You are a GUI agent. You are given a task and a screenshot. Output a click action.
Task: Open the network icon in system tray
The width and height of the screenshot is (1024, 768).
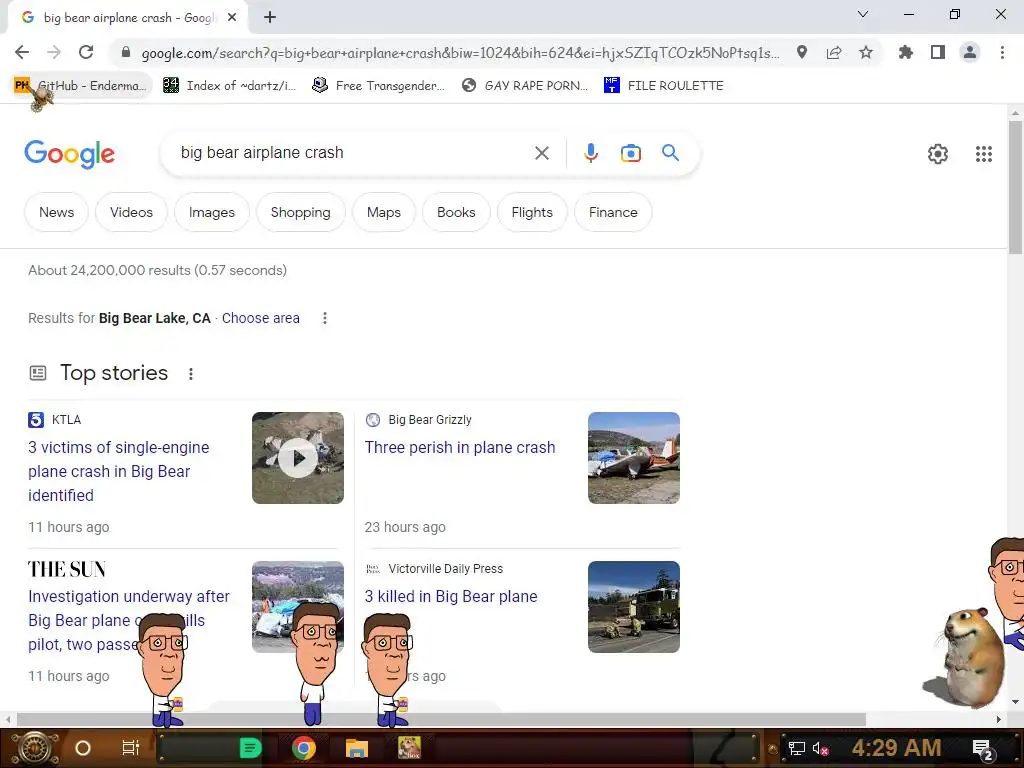pyautogui.click(x=797, y=748)
